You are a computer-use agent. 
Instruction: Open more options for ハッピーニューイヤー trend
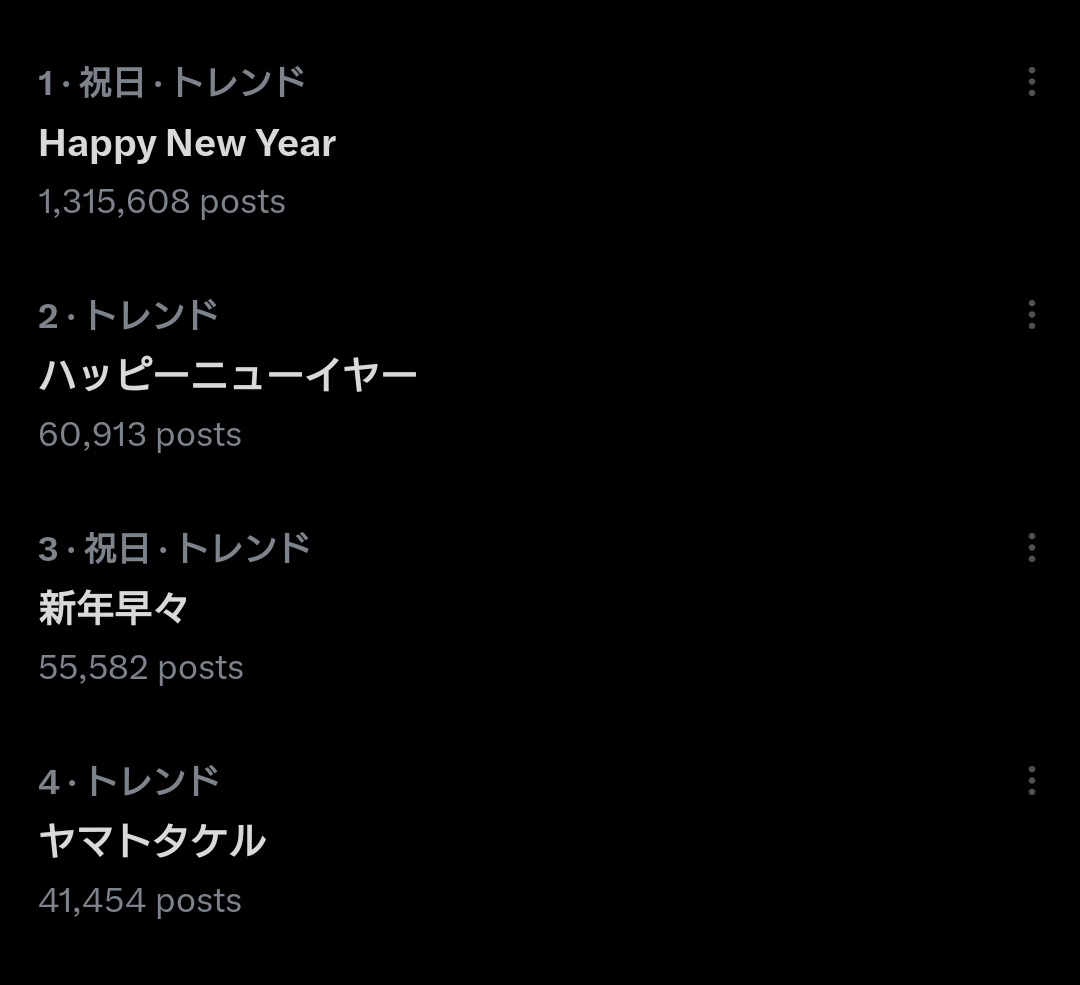pyautogui.click(x=1031, y=315)
